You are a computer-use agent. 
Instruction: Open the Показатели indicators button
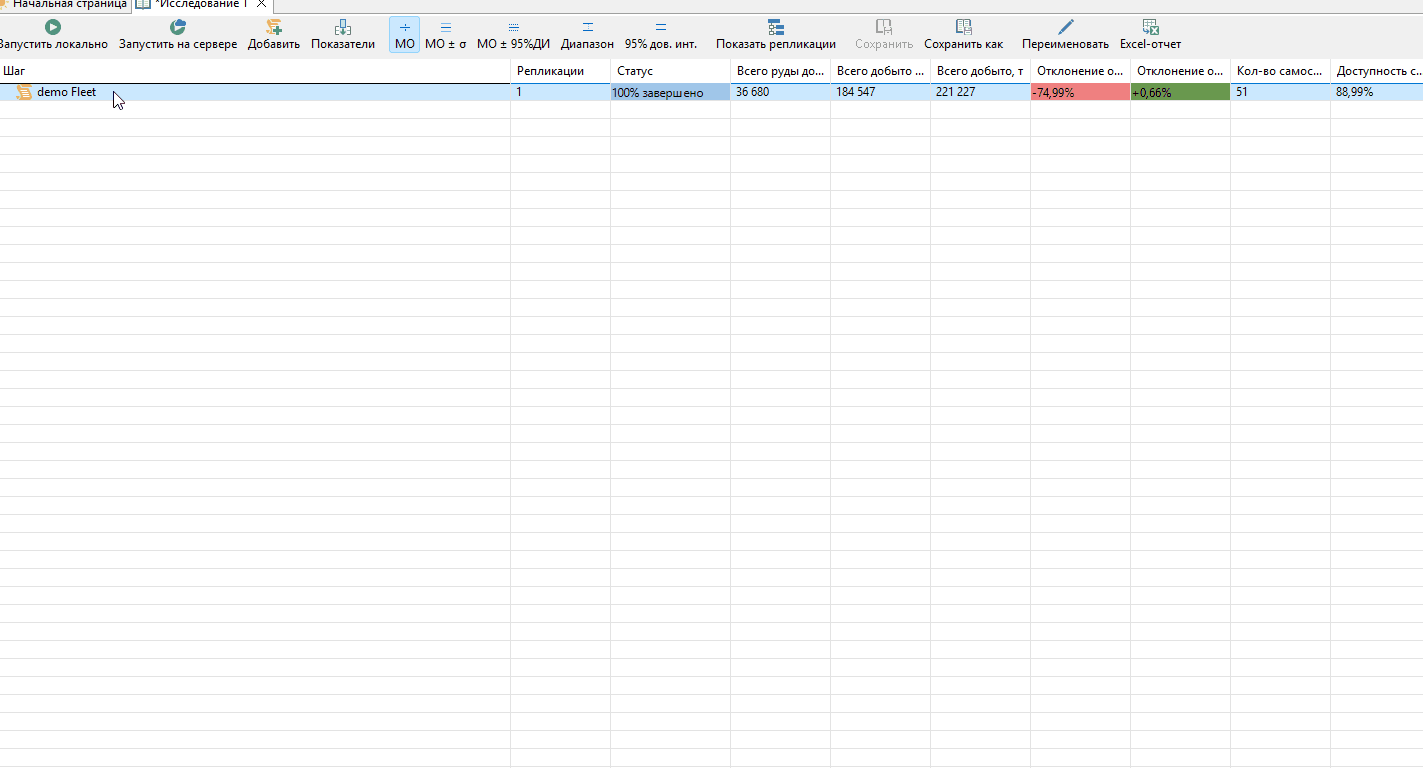pyautogui.click(x=343, y=35)
